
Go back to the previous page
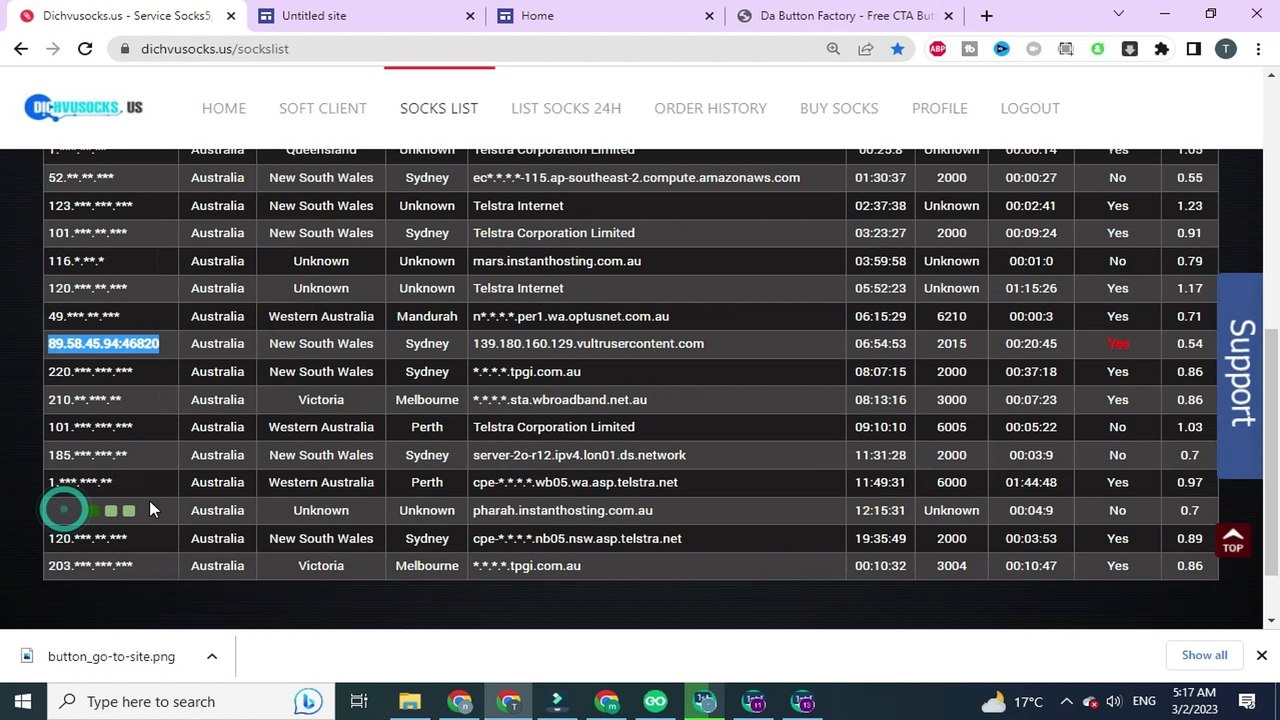point(21,49)
